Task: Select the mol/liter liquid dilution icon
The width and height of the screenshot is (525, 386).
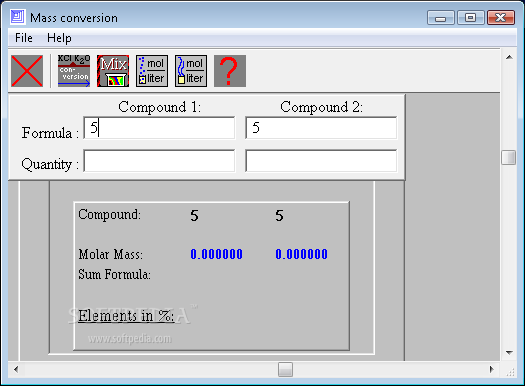Action: (x=191, y=71)
